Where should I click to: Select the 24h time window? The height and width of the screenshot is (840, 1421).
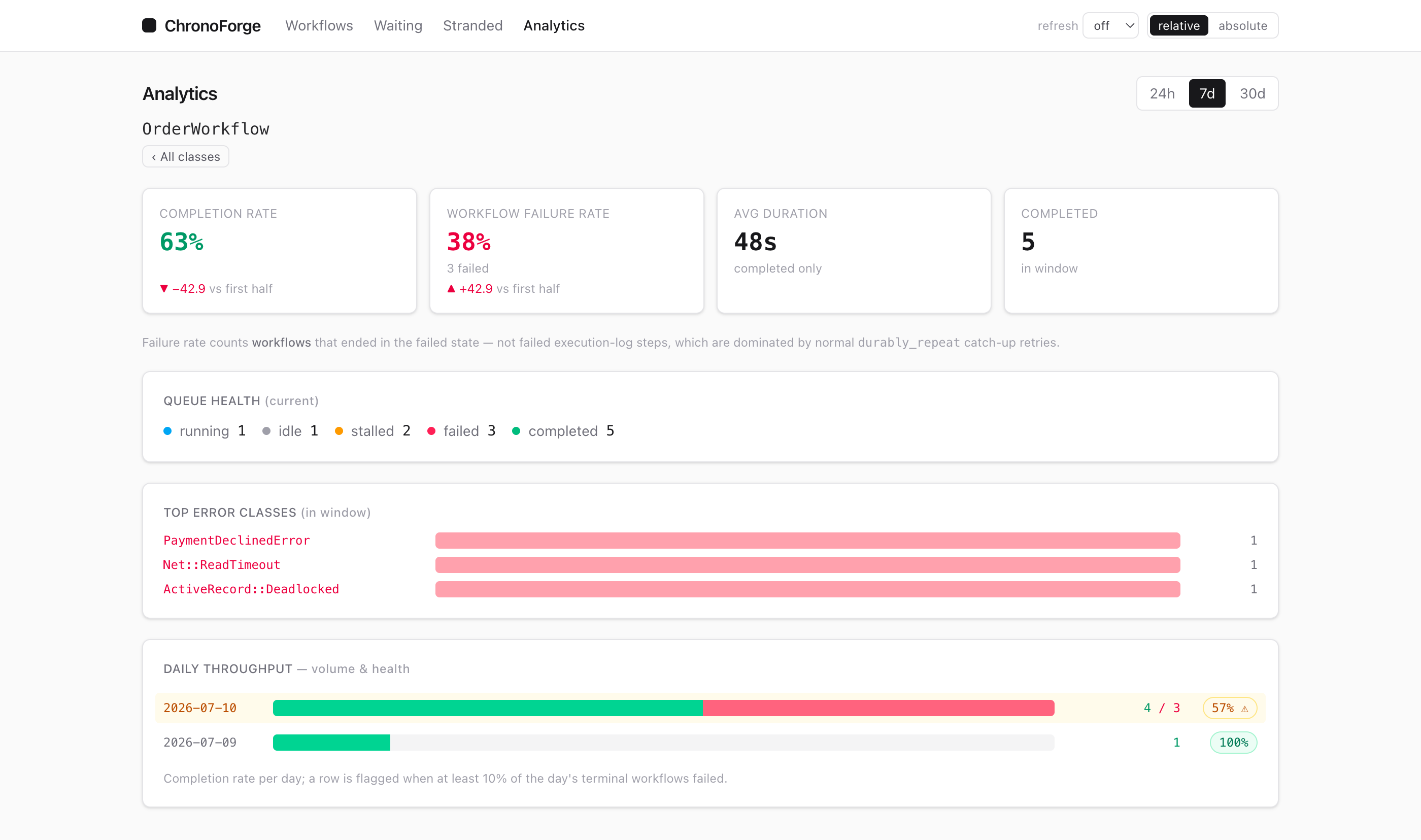[x=1162, y=93]
